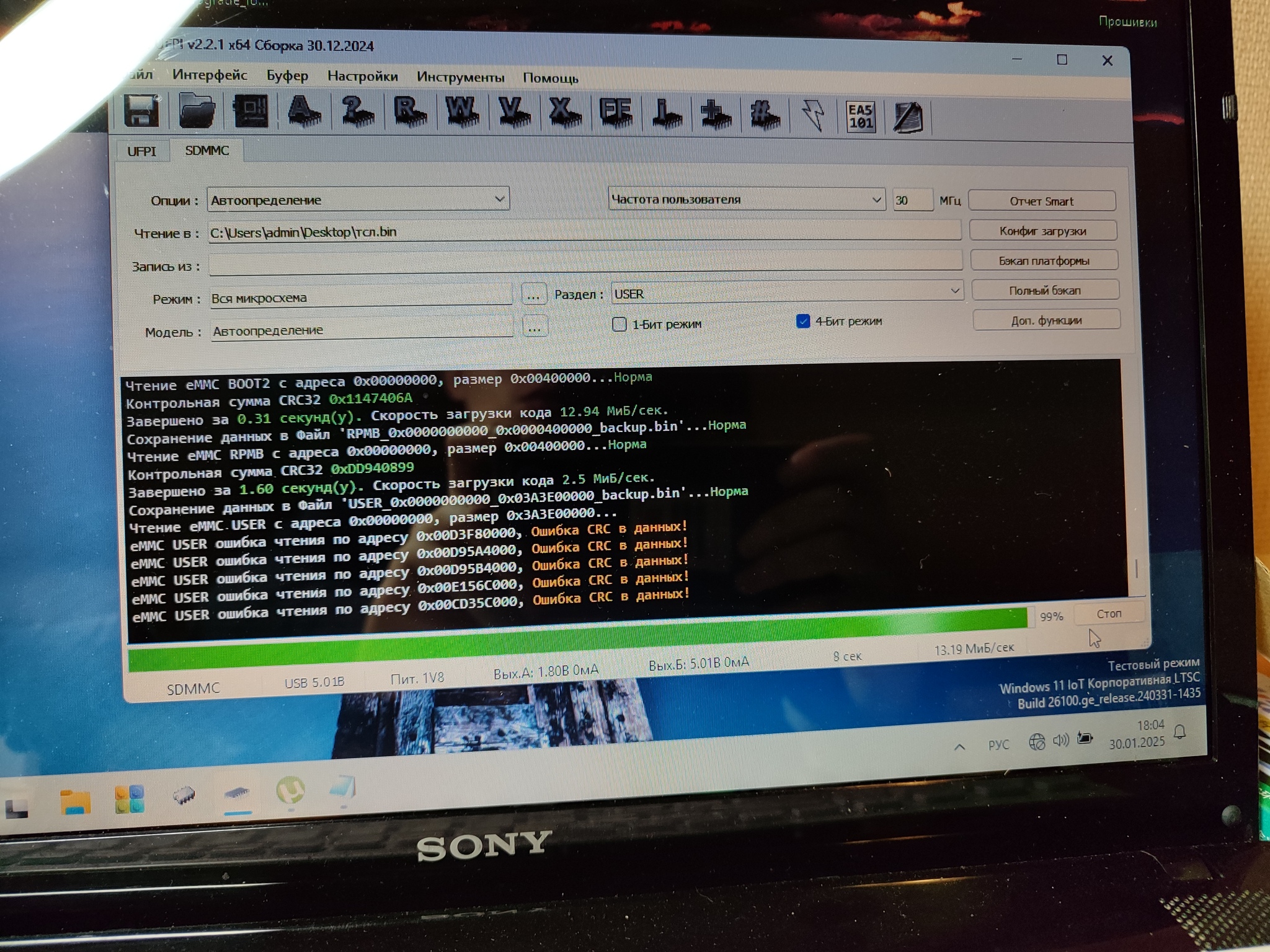Click the empty Запись из field

pos(585,263)
